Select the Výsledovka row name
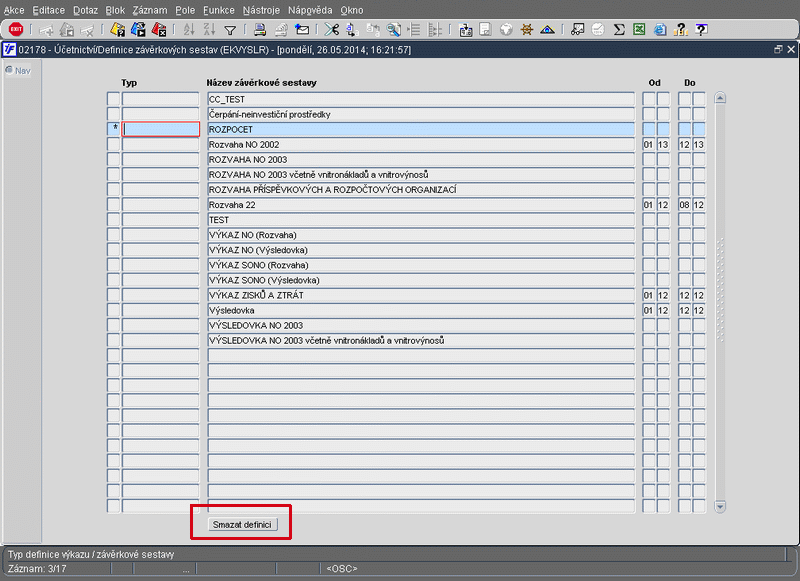This screenshot has height=581, width=800. [421, 310]
